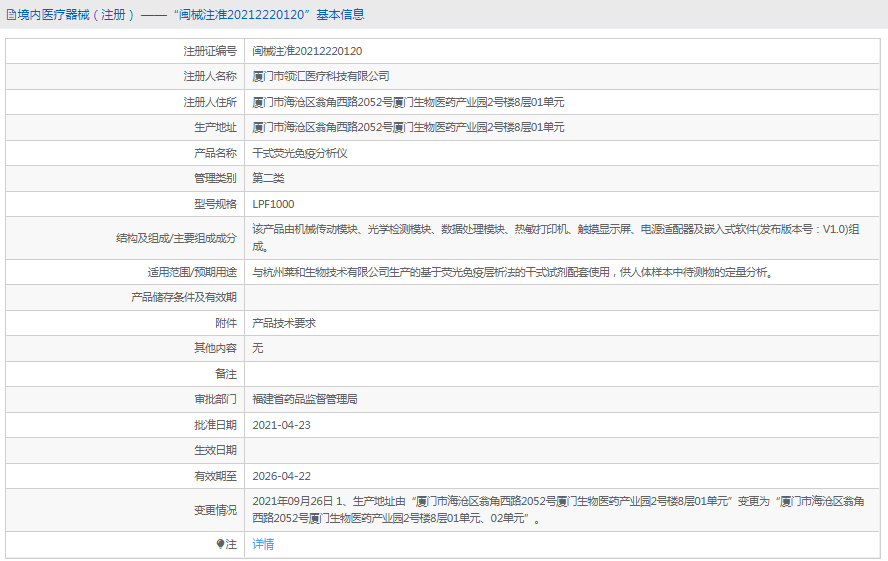This screenshot has height=561, width=888.
Task: Click approval date 2021-04-23
Action: pos(281,425)
